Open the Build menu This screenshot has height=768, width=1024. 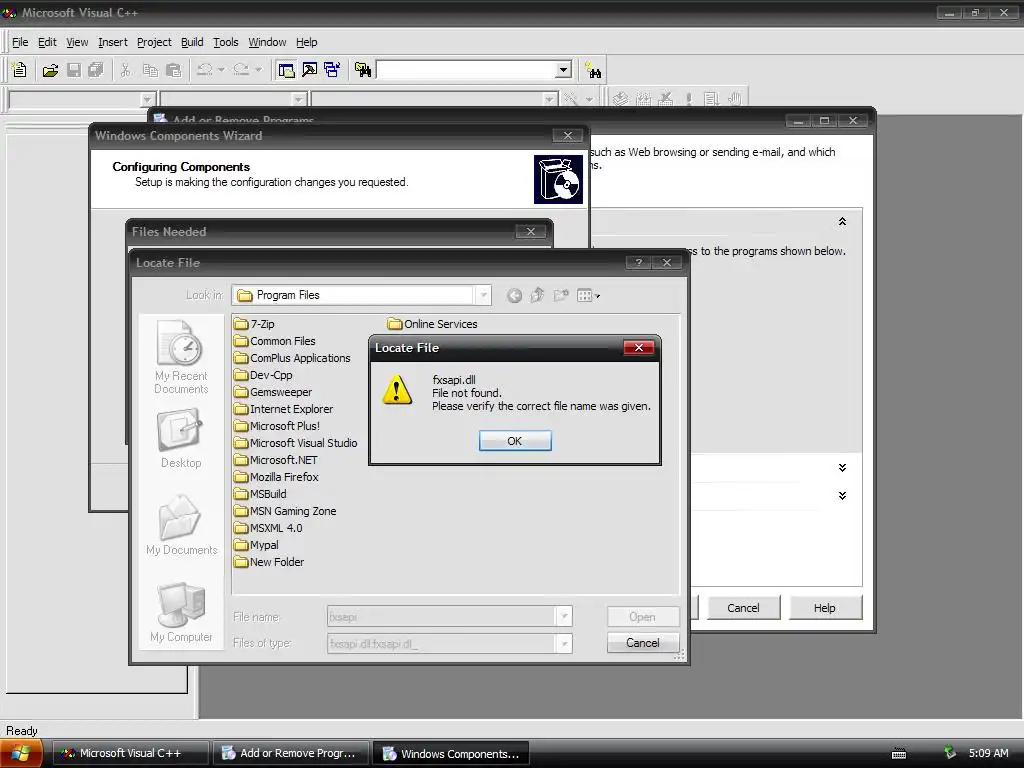[x=192, y=42]
